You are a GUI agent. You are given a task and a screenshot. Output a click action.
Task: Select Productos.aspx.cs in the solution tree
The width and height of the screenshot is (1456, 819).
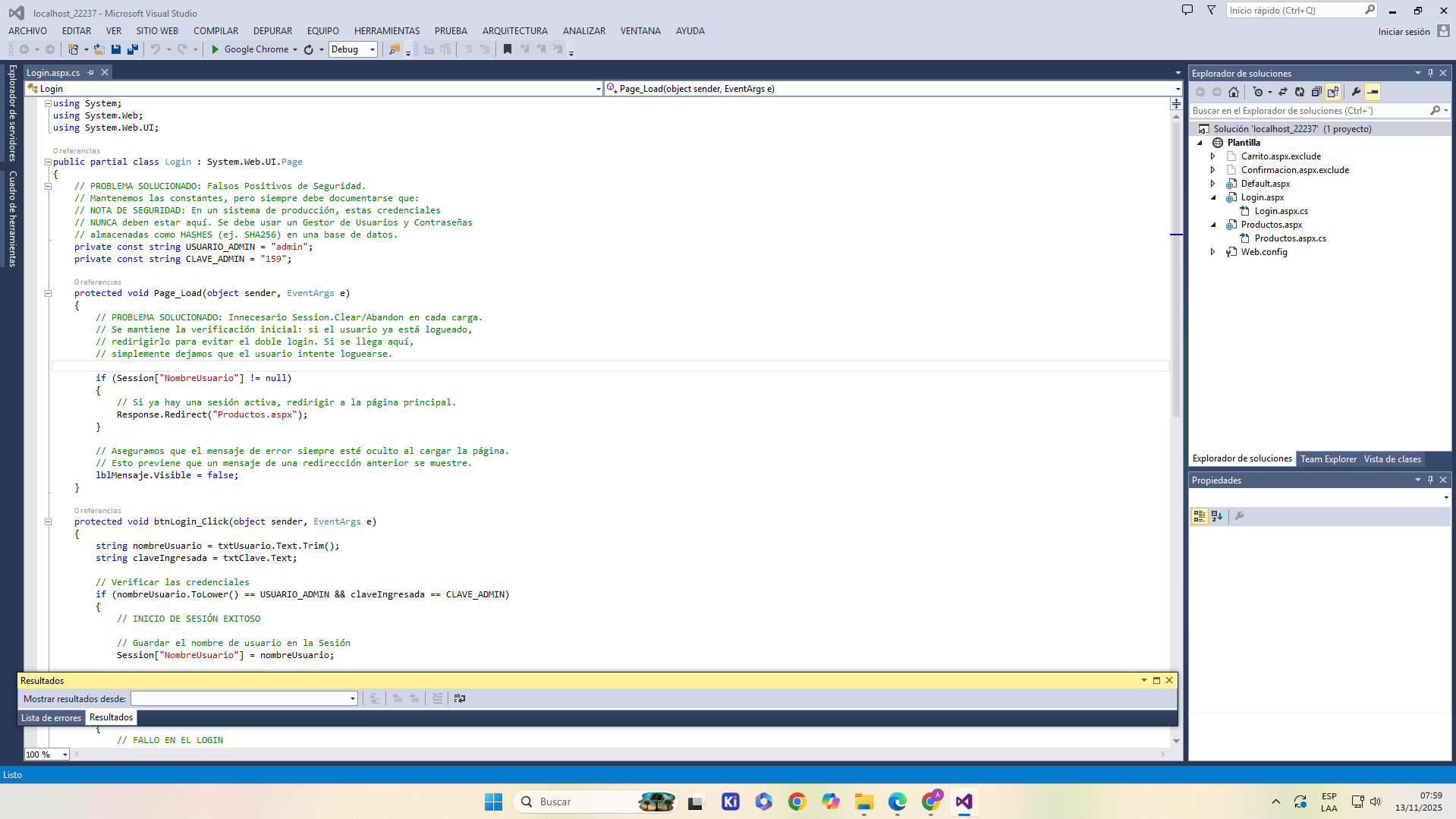tap(1290, 238)
